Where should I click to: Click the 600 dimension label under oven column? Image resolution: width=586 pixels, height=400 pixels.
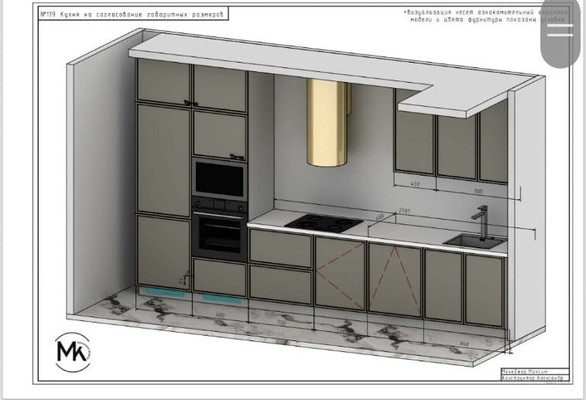click(220, 315)
